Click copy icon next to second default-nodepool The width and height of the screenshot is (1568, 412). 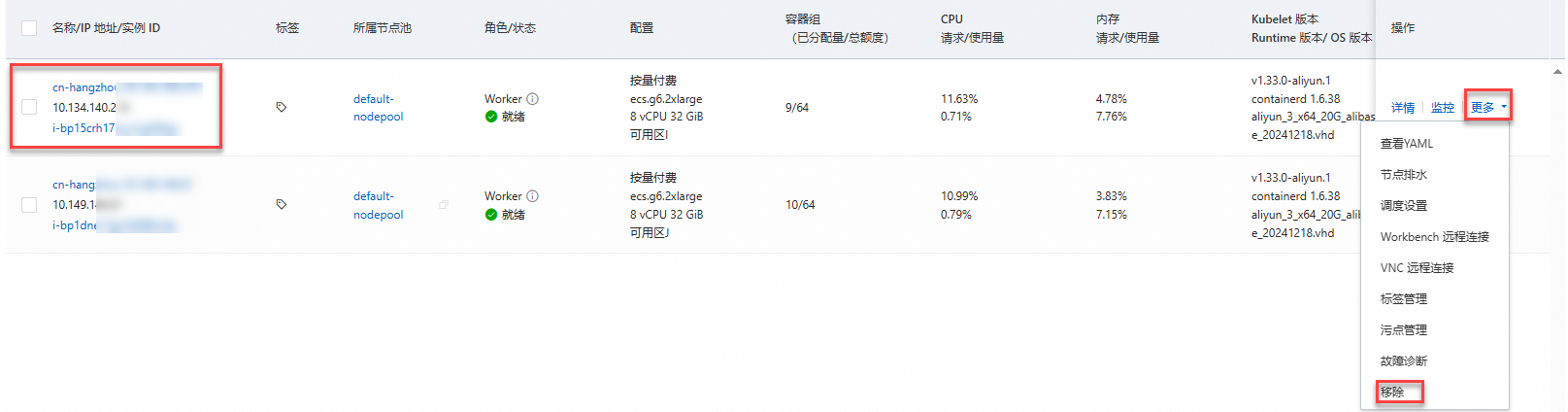tap(444, 204)
